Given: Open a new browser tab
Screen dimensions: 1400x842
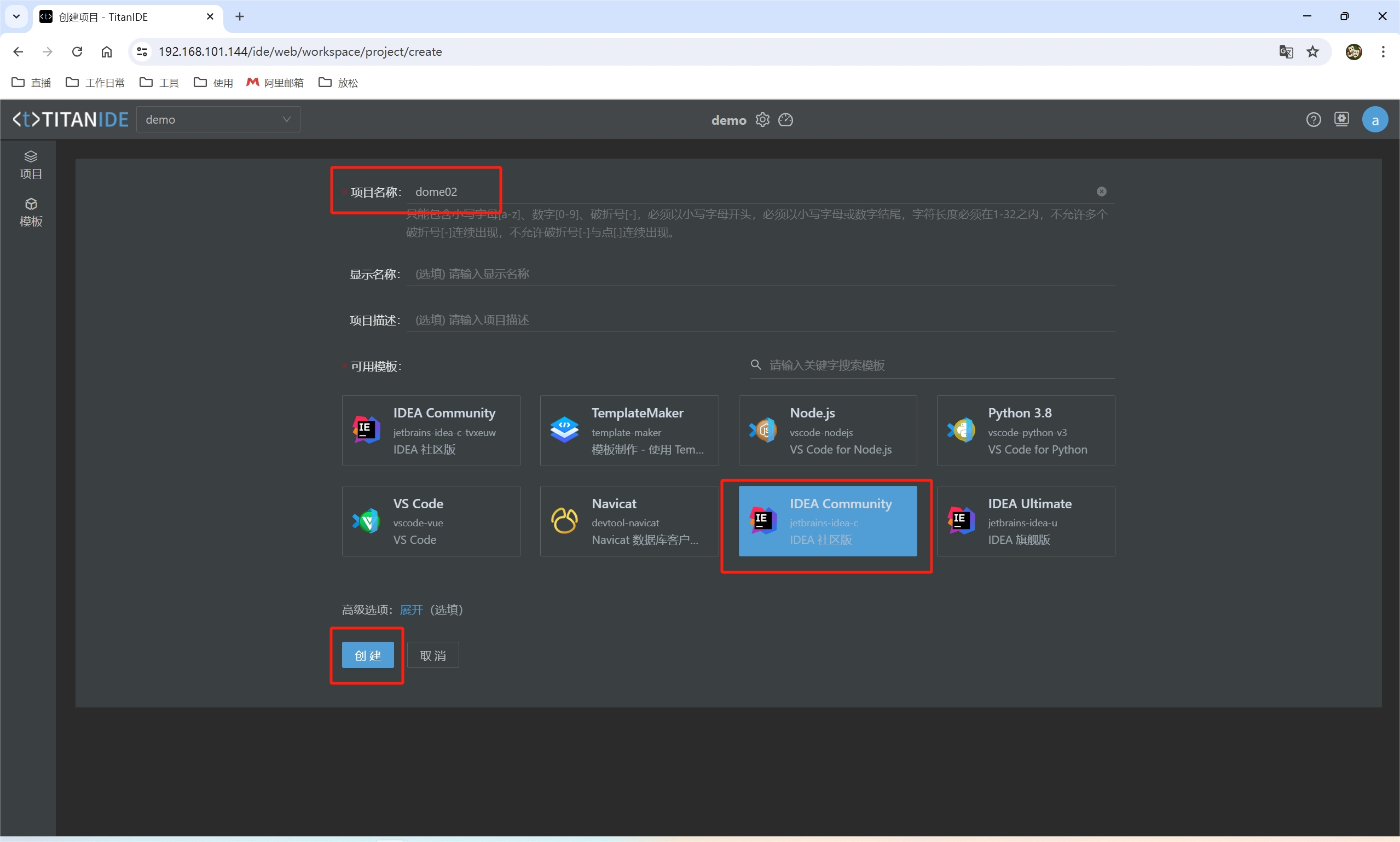Looking at the screenshot, I should coord(240,16).
